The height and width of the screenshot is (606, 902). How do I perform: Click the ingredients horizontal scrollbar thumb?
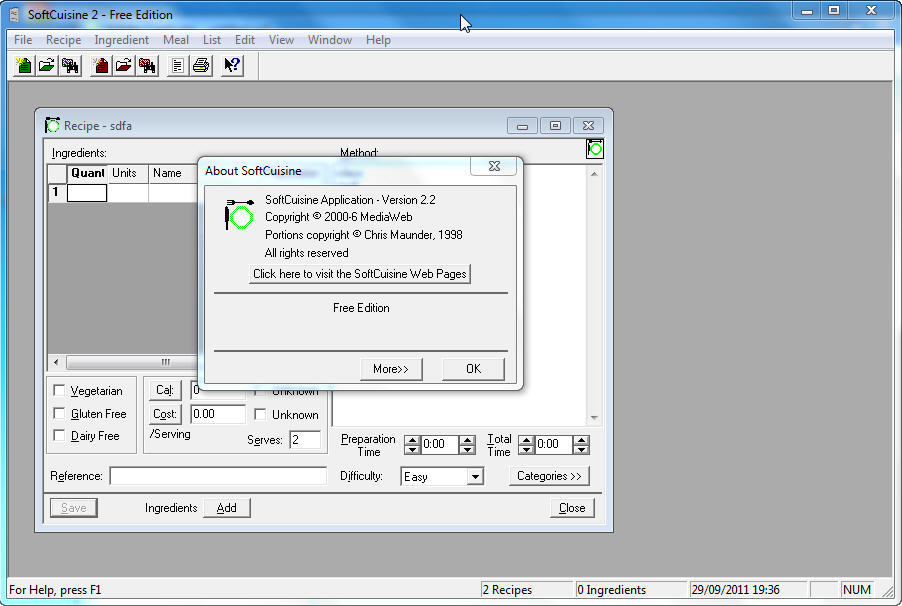131,362
